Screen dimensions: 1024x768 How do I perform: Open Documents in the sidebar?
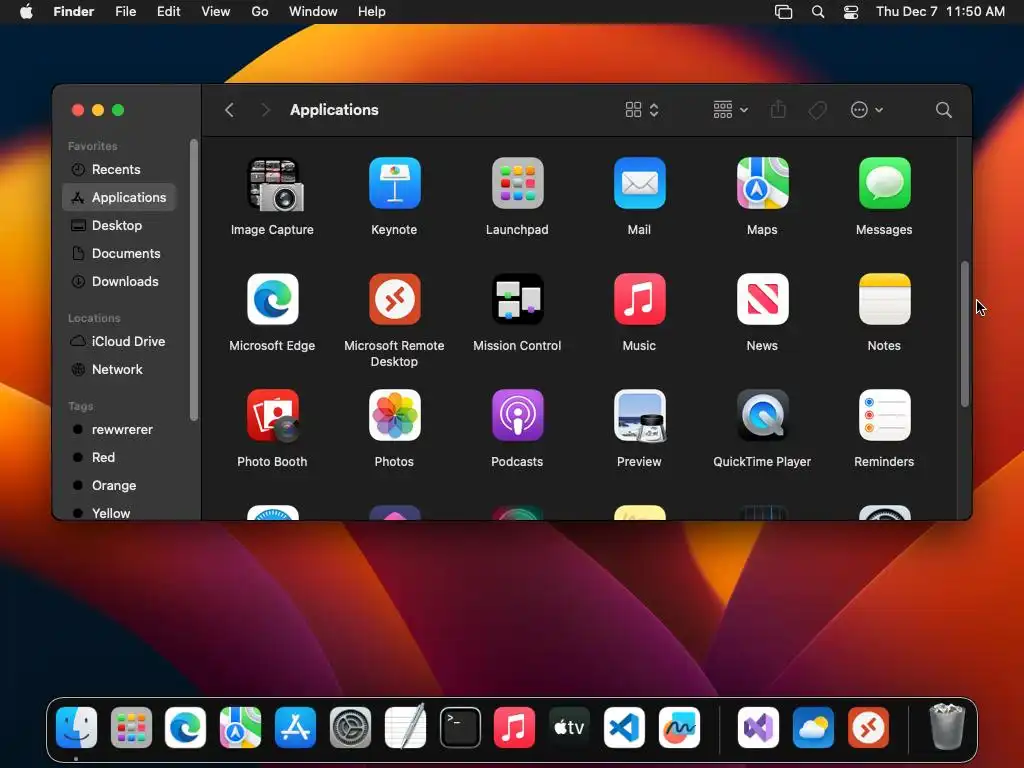coord(119,253)
